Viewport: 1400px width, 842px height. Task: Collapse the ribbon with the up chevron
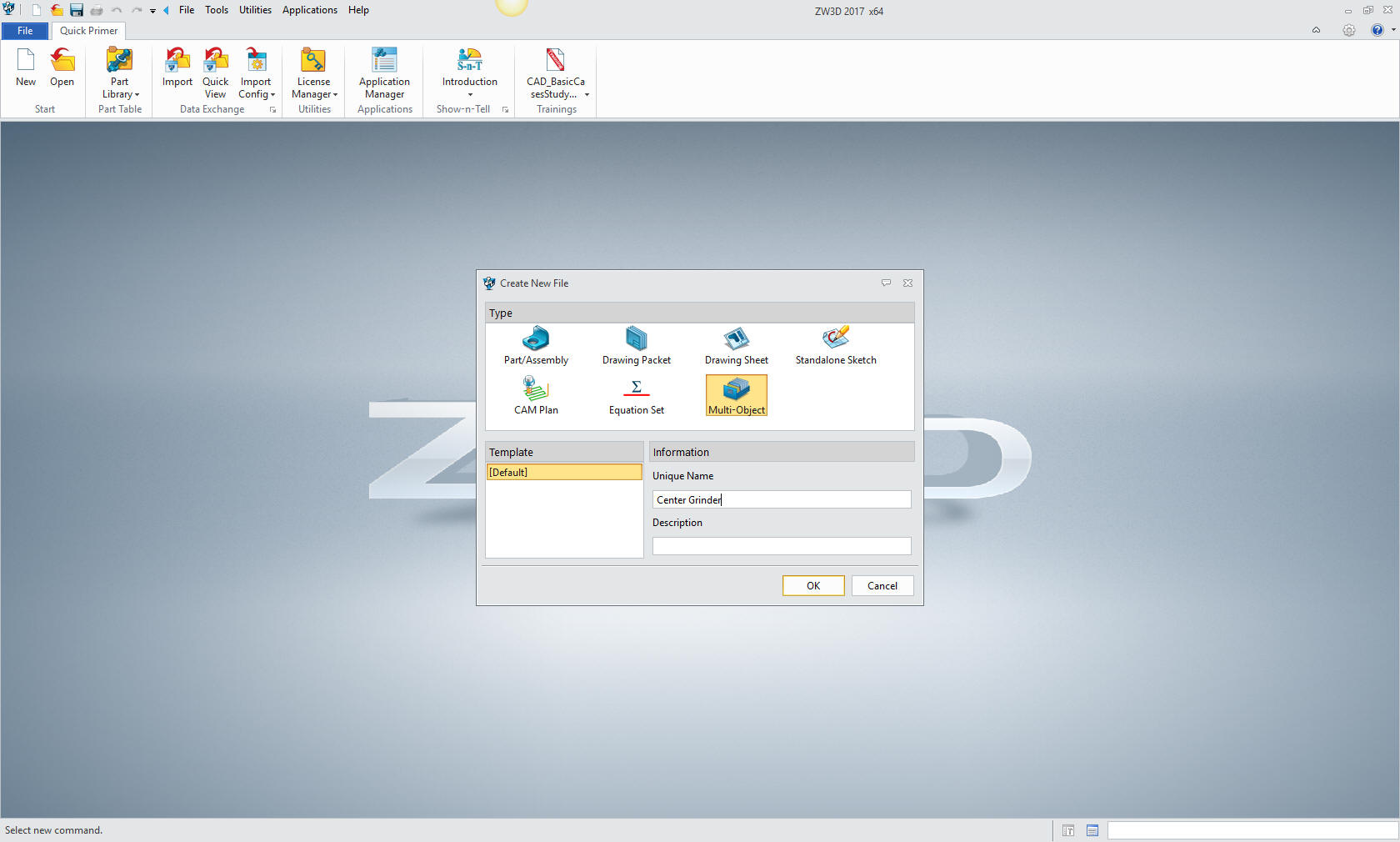tap(1316, 30)
